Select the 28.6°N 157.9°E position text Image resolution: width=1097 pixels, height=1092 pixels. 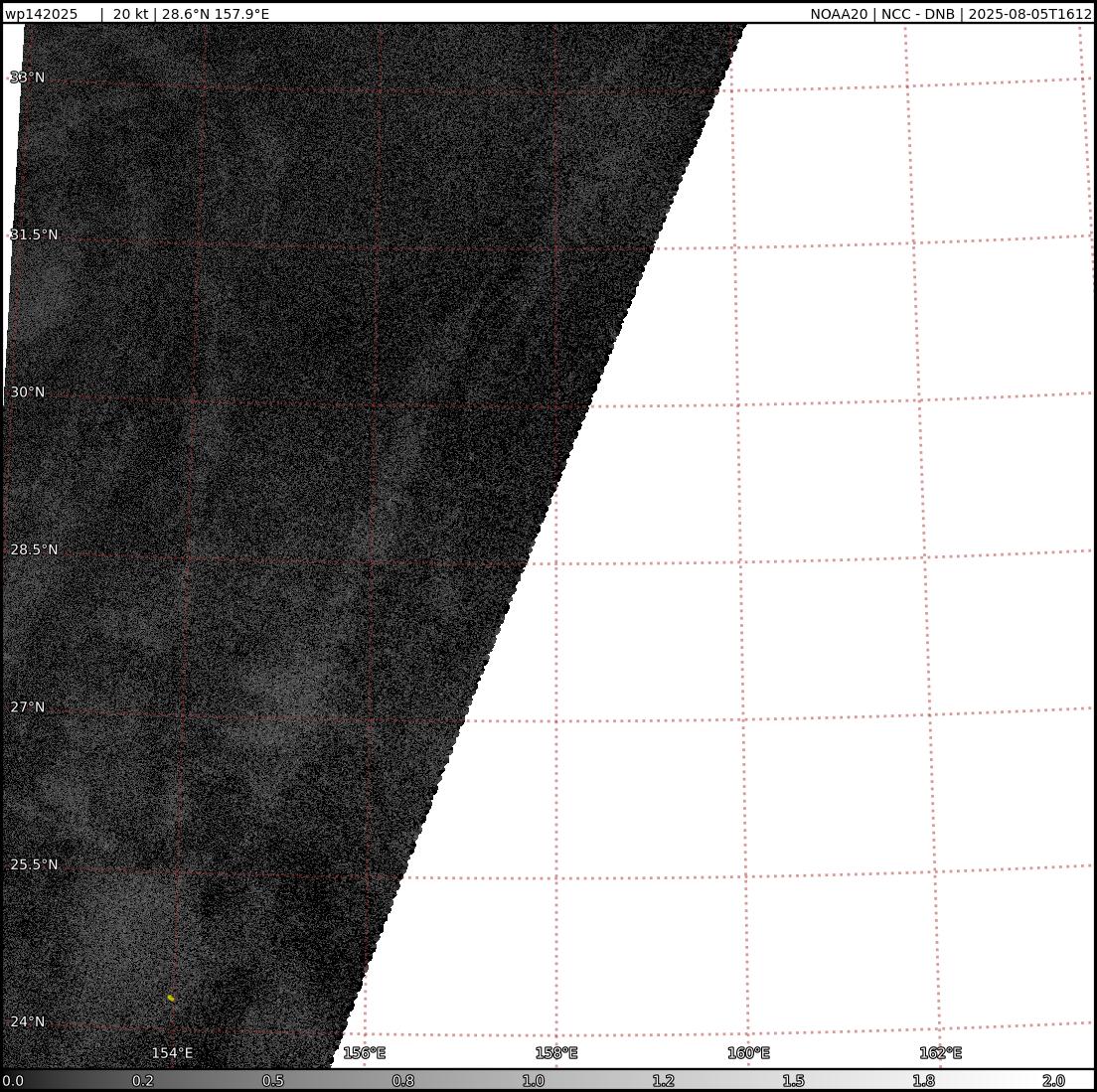coord(216,14)
